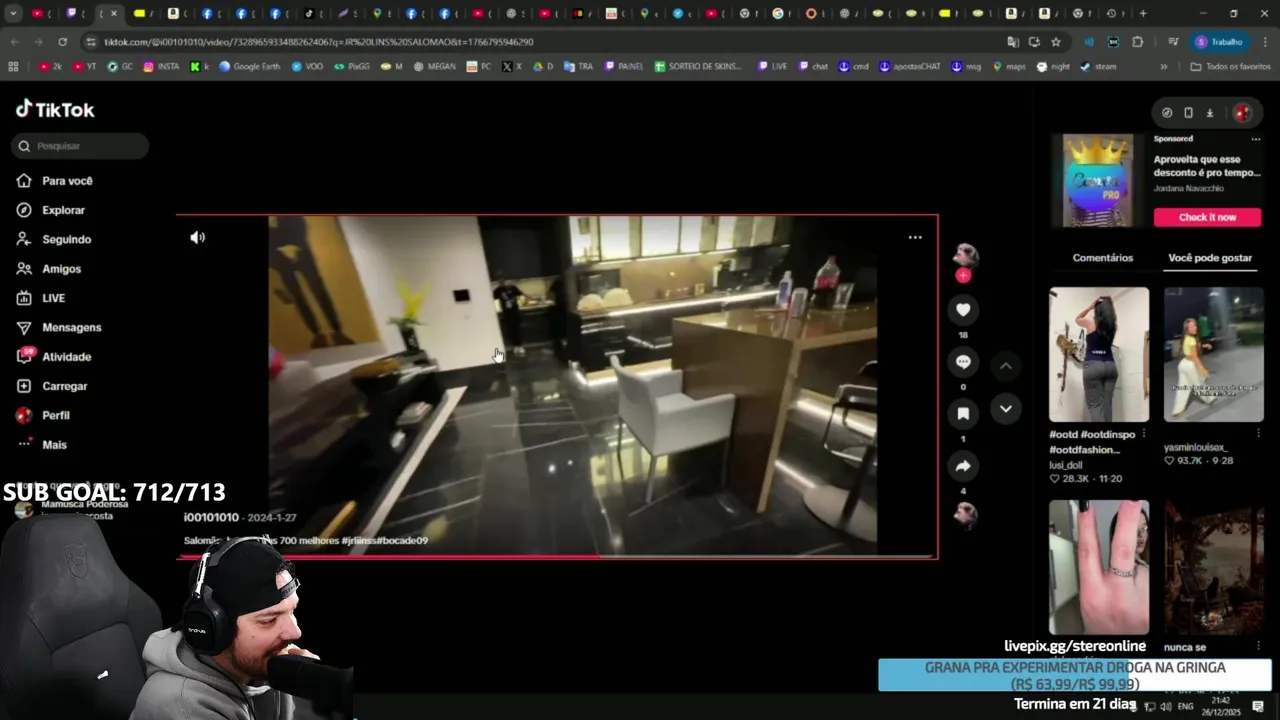This screenshot has width=1280, height=720.
Task: Open the browser extensions puzzle icon
Action: [x=1138, y=42]
